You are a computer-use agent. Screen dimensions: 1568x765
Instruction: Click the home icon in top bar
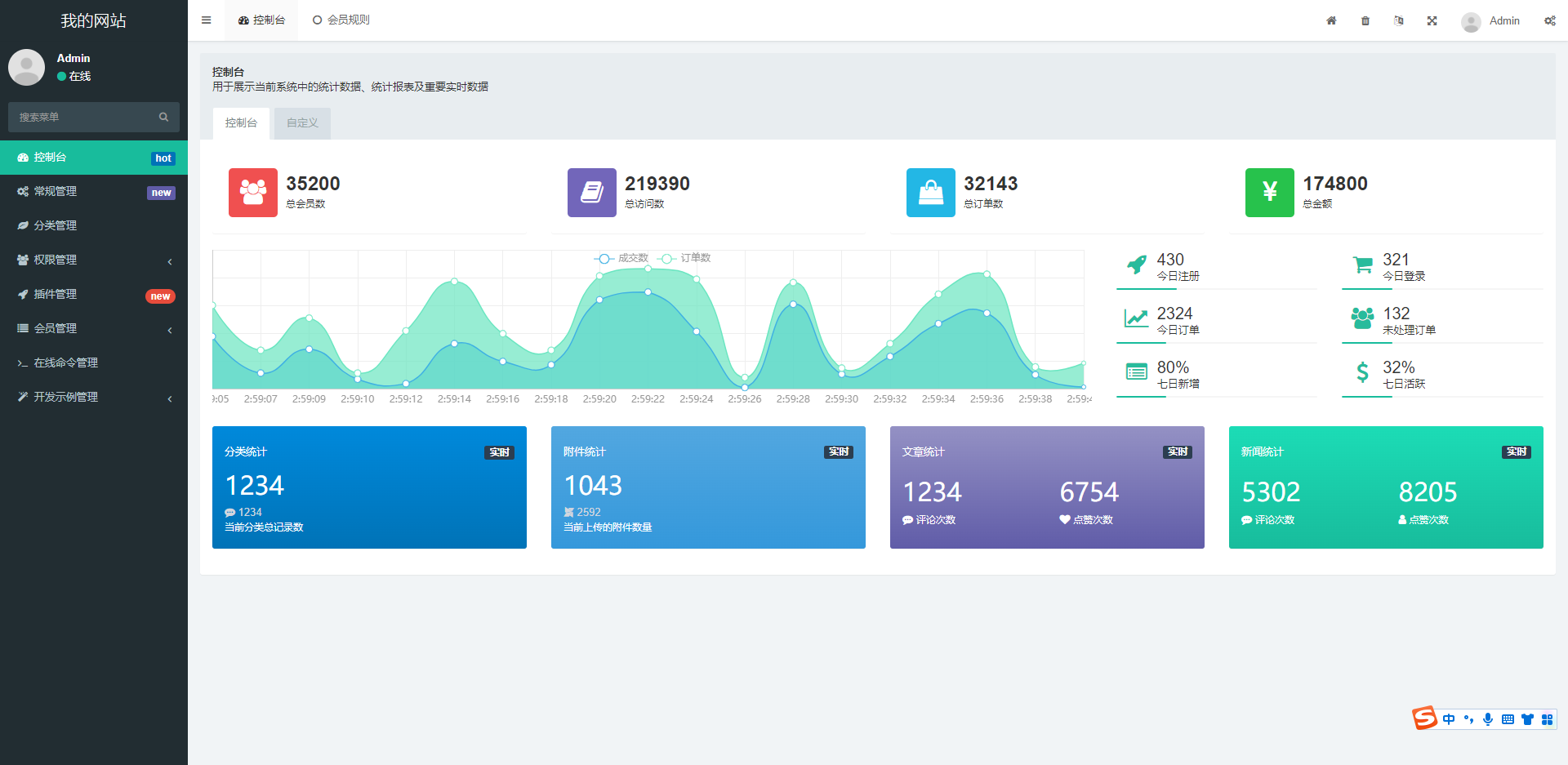[x=1331, y=20]
